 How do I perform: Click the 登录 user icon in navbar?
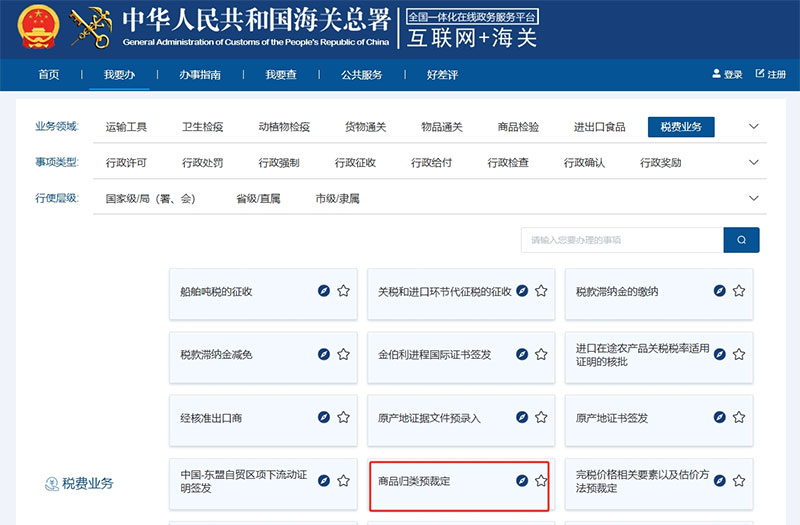click(716, 74)
